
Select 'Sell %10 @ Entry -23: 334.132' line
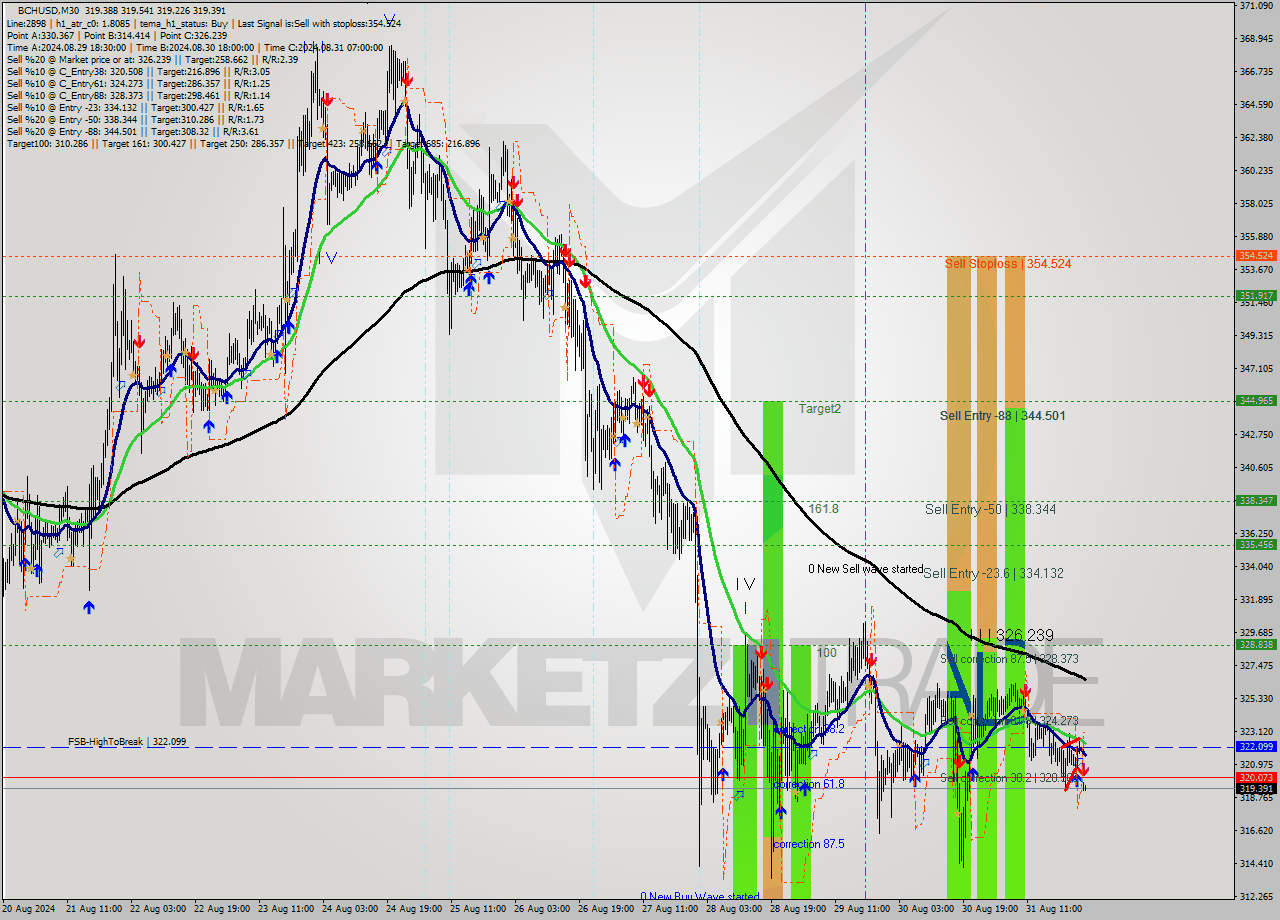[x=135, y=108]
